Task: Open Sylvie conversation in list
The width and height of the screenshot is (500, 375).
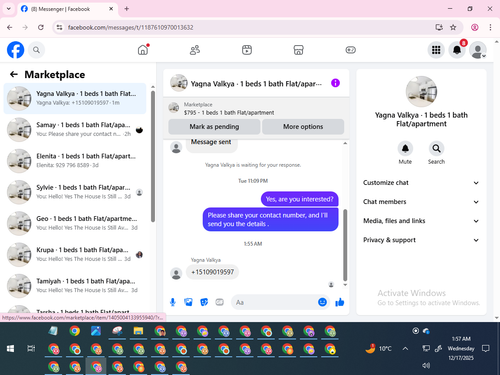Action: (x=75, y=192)
